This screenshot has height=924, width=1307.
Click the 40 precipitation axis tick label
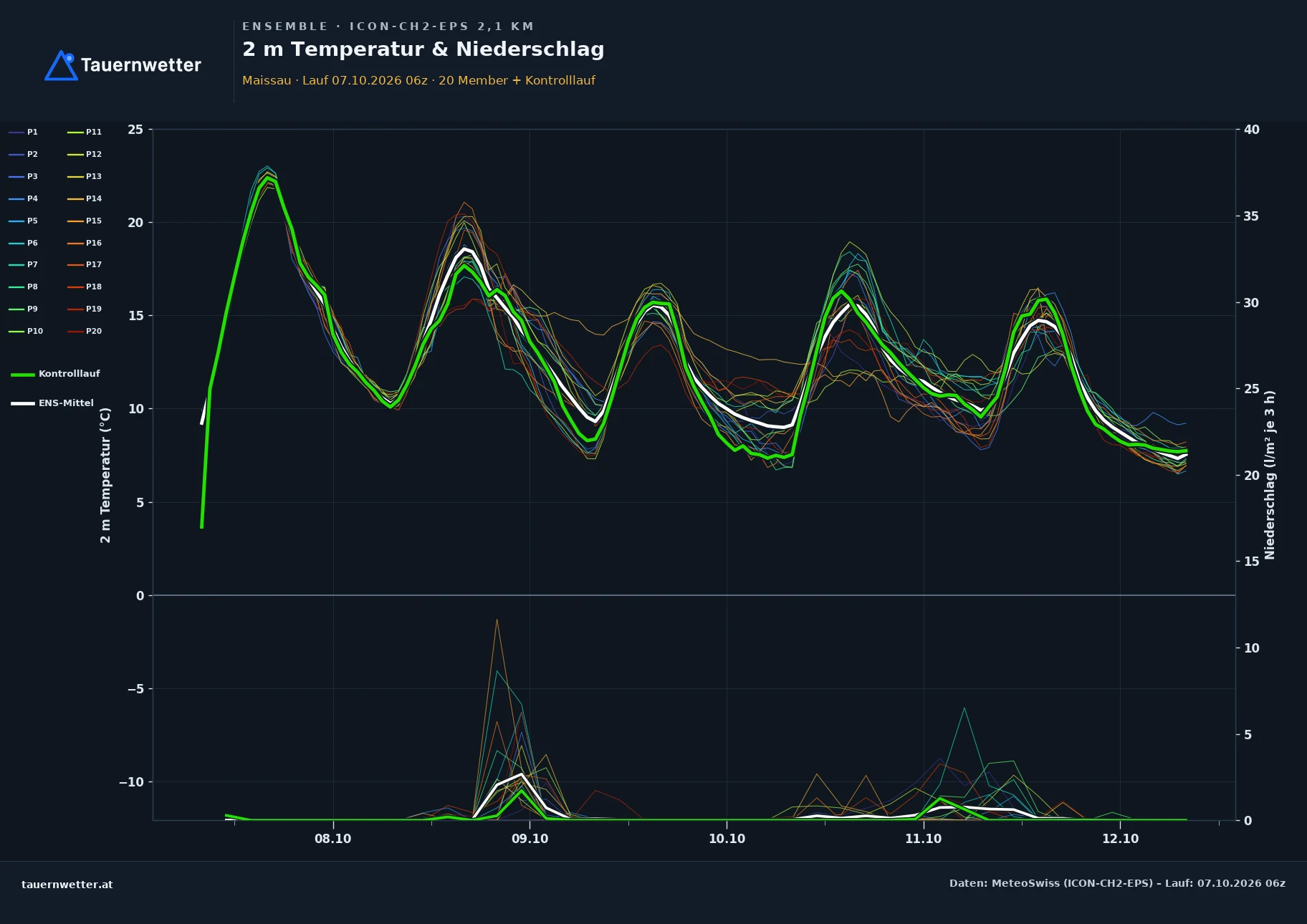point(1252,130)
